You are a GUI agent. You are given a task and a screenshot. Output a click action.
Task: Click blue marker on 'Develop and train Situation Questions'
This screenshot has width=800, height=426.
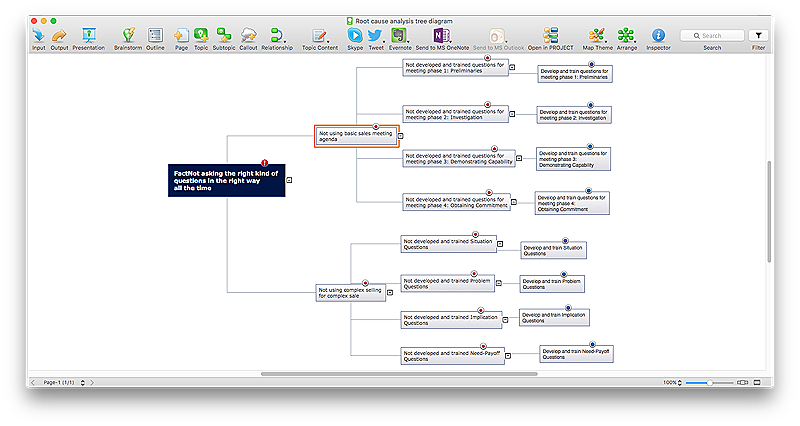[565, 241]
